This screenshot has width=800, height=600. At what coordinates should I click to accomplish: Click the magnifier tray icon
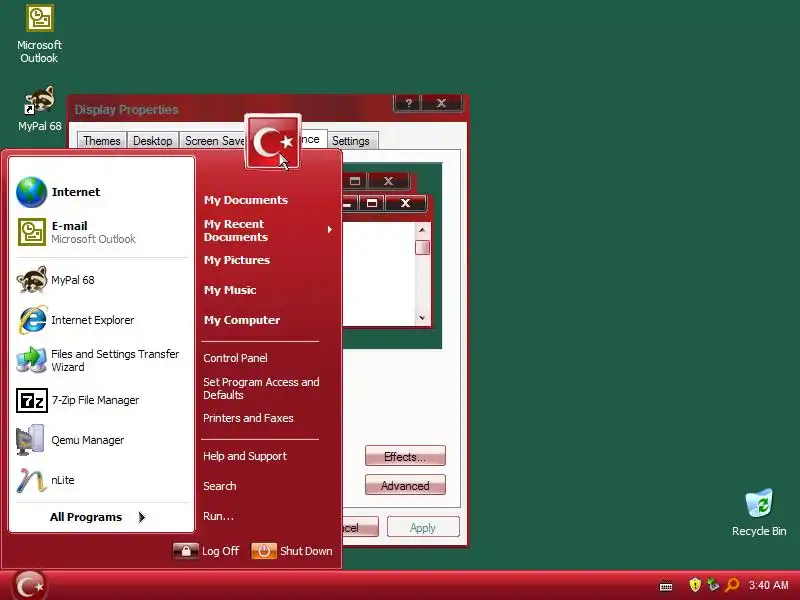coord(732,585)
